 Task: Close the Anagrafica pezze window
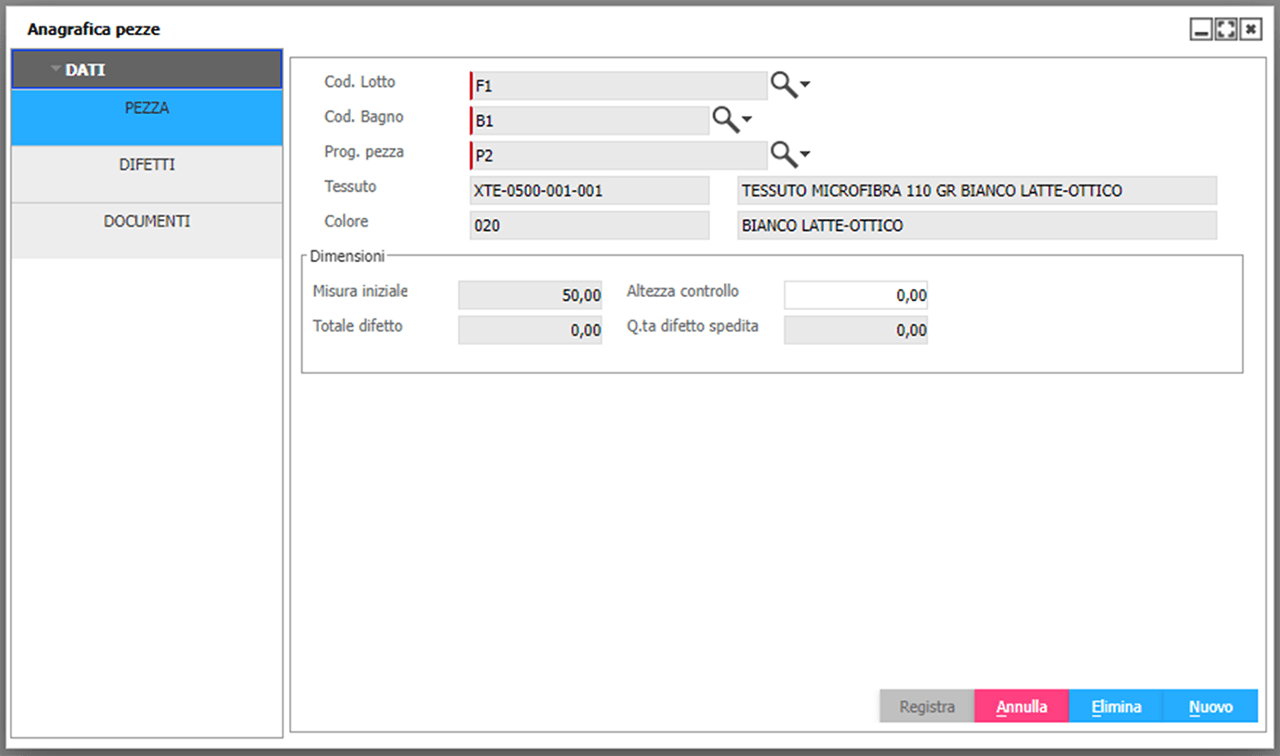1251,30
